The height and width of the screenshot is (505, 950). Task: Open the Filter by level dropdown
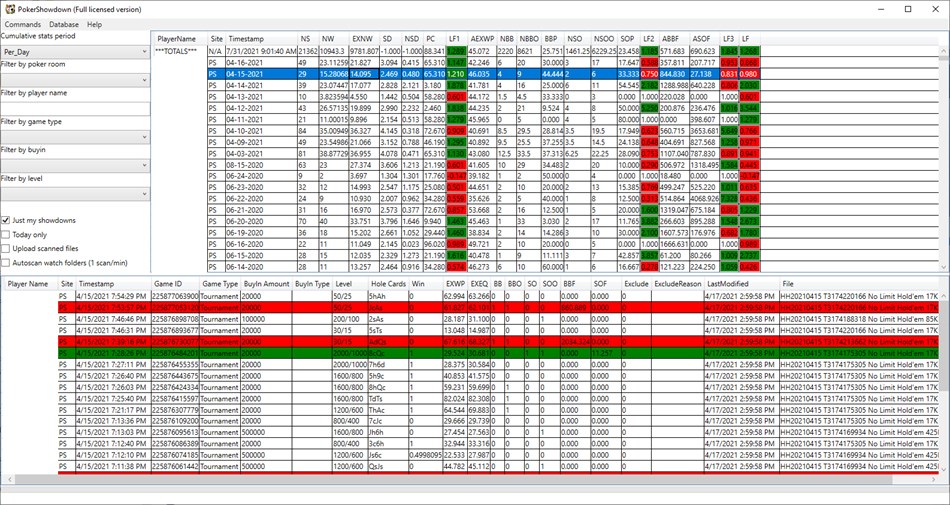(x=75, y=194)
